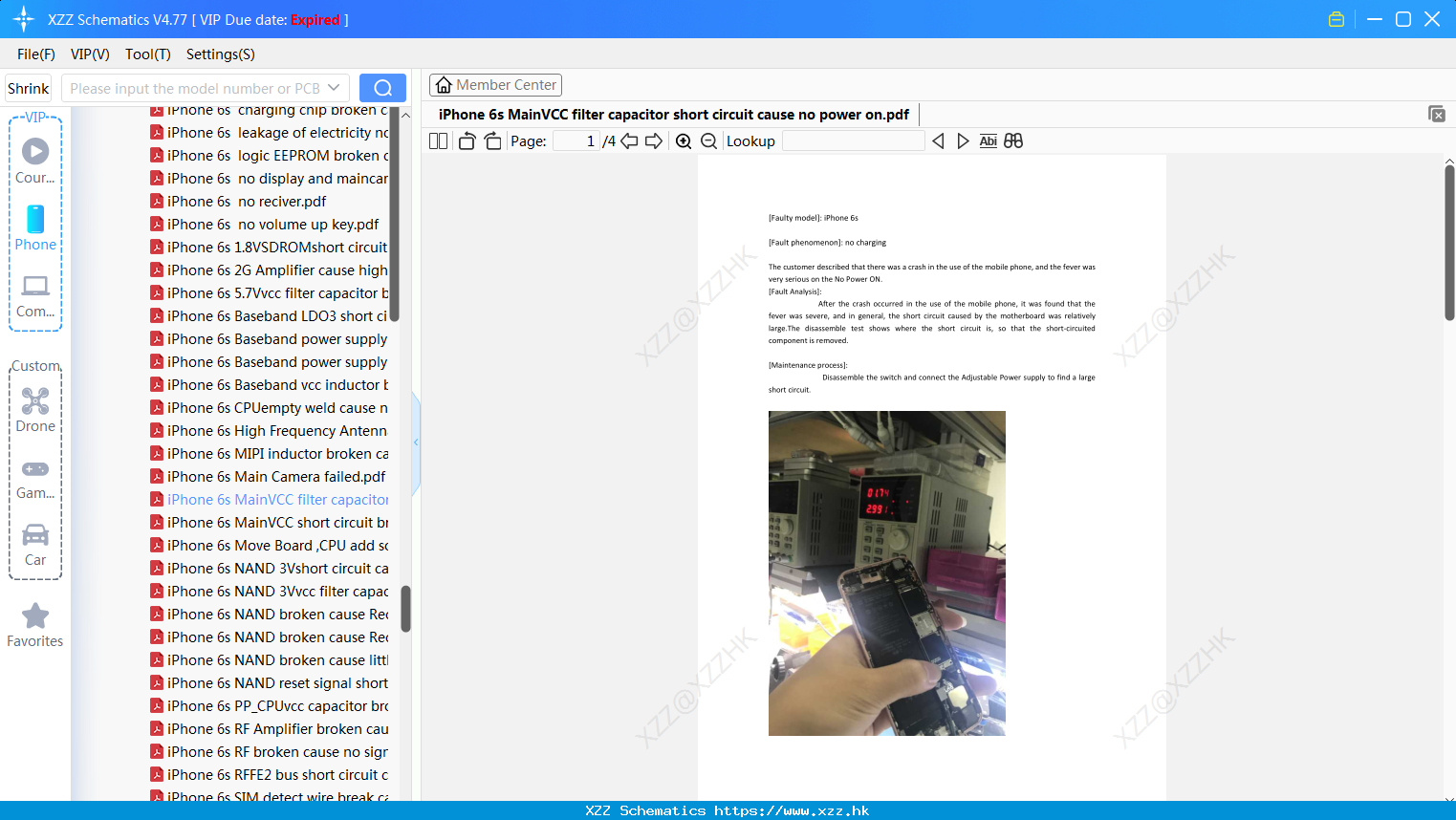Open iPhone 6s no display and maincam file
1456x820 pixels.
tap(270, 179)
